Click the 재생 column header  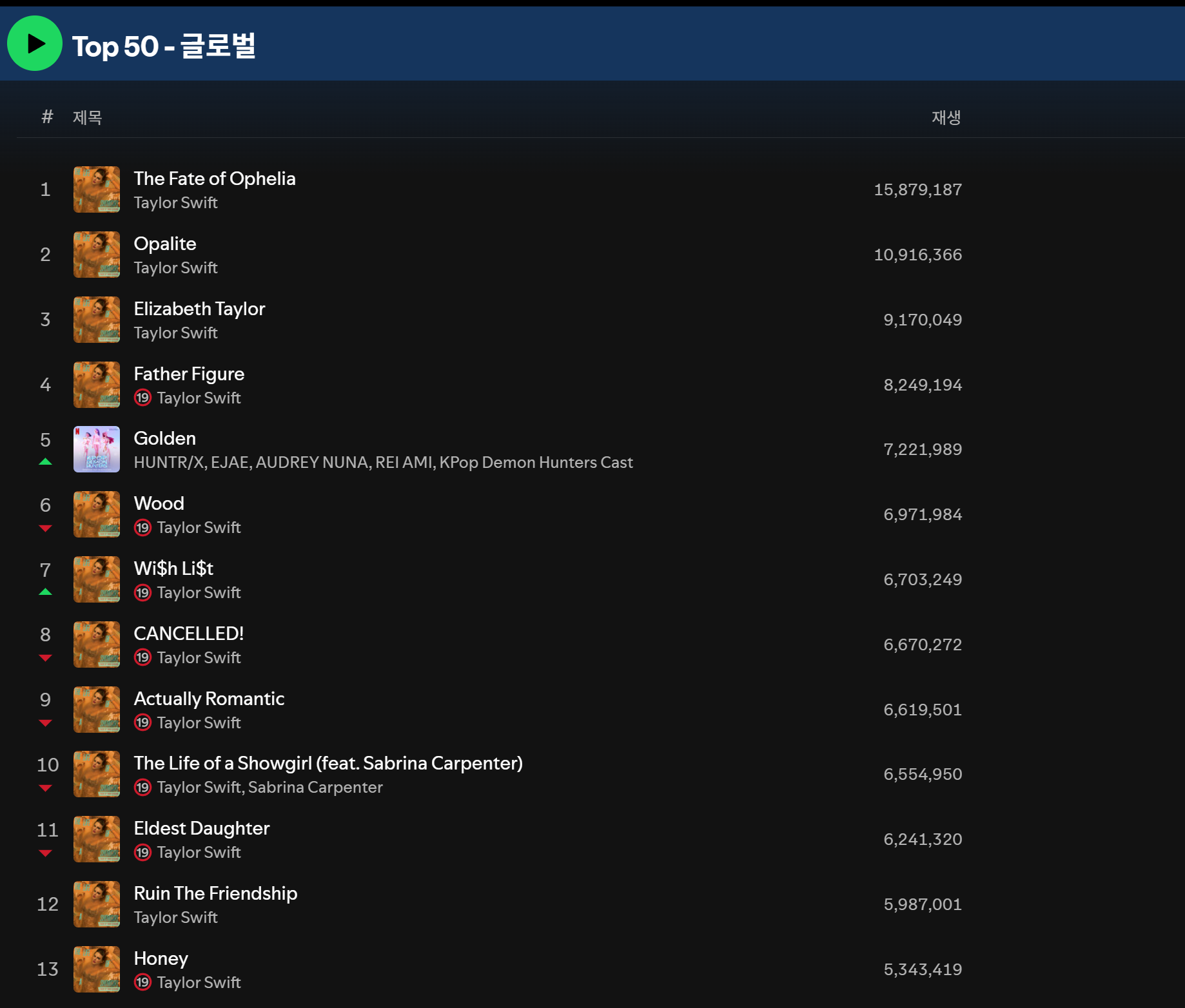(x=945, y=117)
